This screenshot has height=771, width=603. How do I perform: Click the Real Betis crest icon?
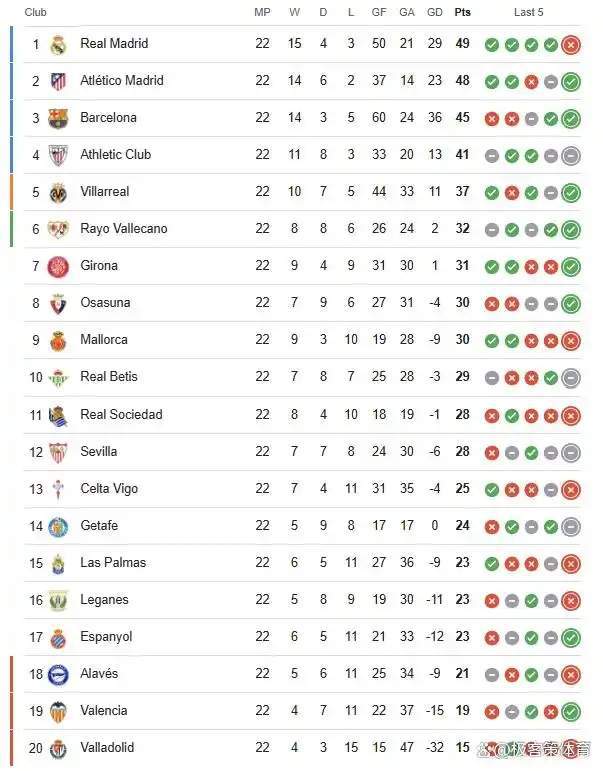click(x=58, y=377)
